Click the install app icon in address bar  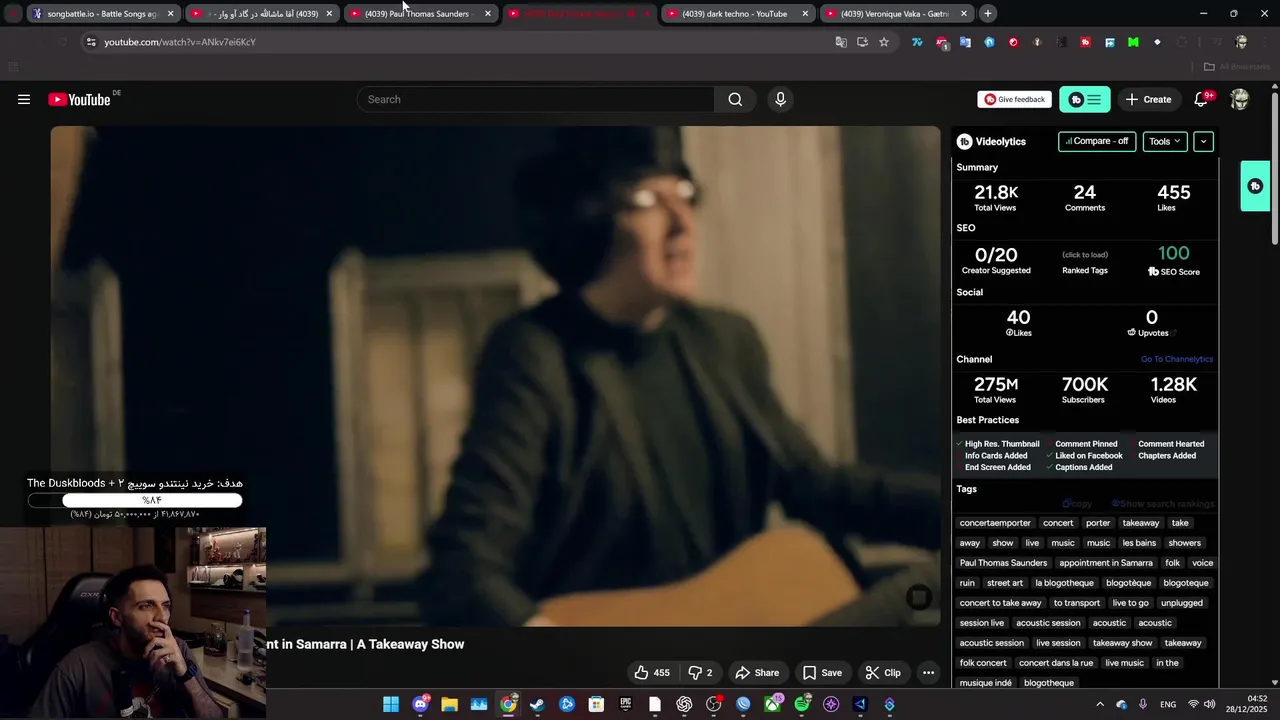(x=862, y=42)
